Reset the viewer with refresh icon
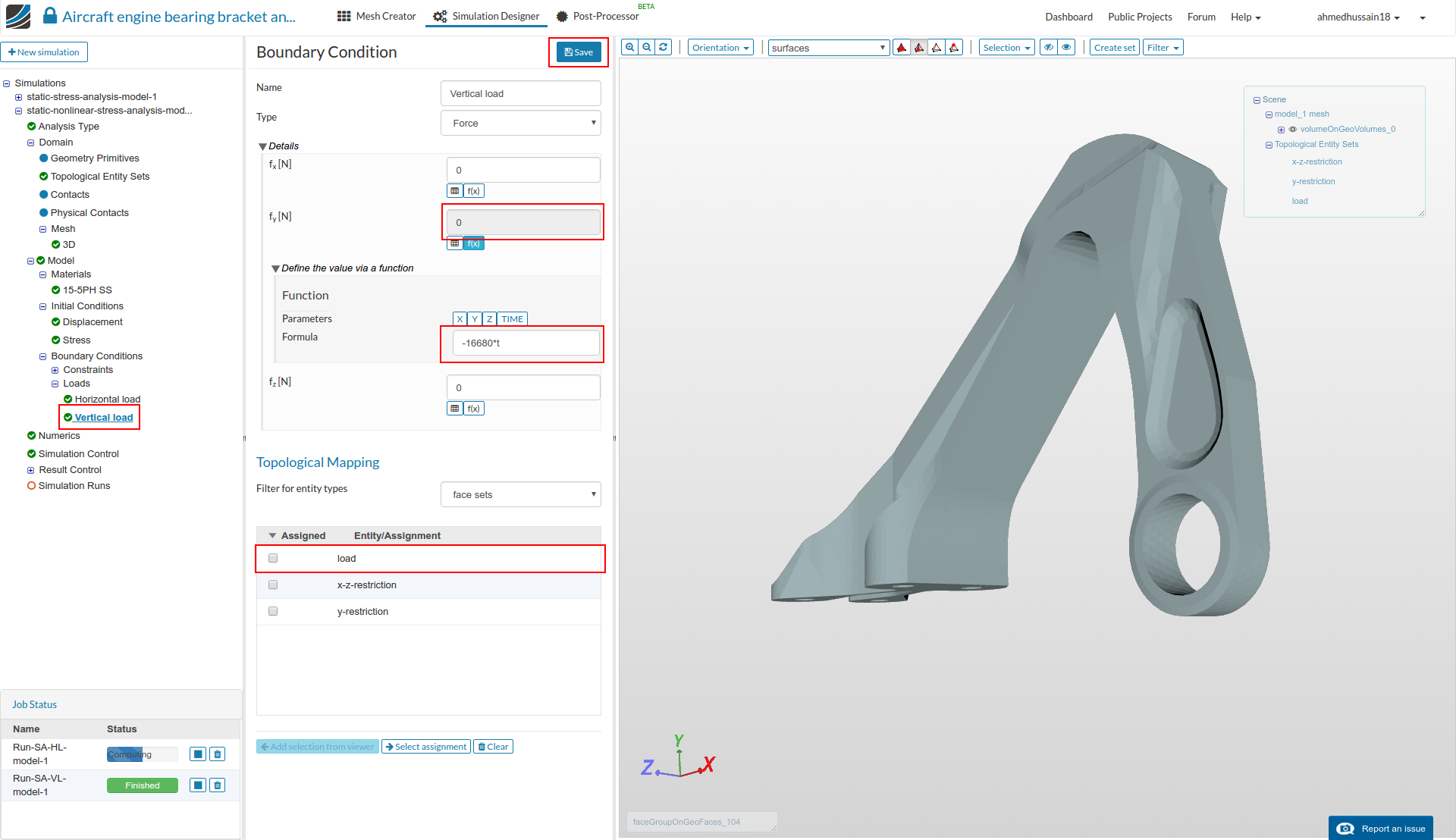 [x=664, y=47]
